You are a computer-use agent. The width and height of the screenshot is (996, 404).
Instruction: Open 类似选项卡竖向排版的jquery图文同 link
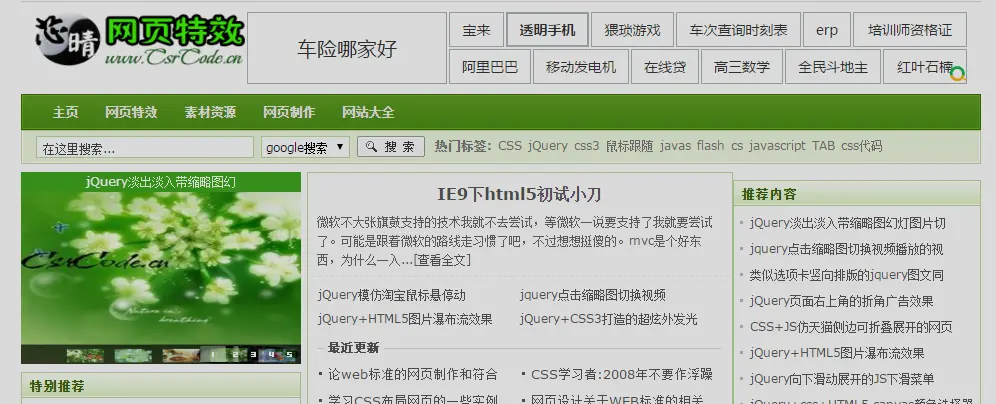pos(846,276)
